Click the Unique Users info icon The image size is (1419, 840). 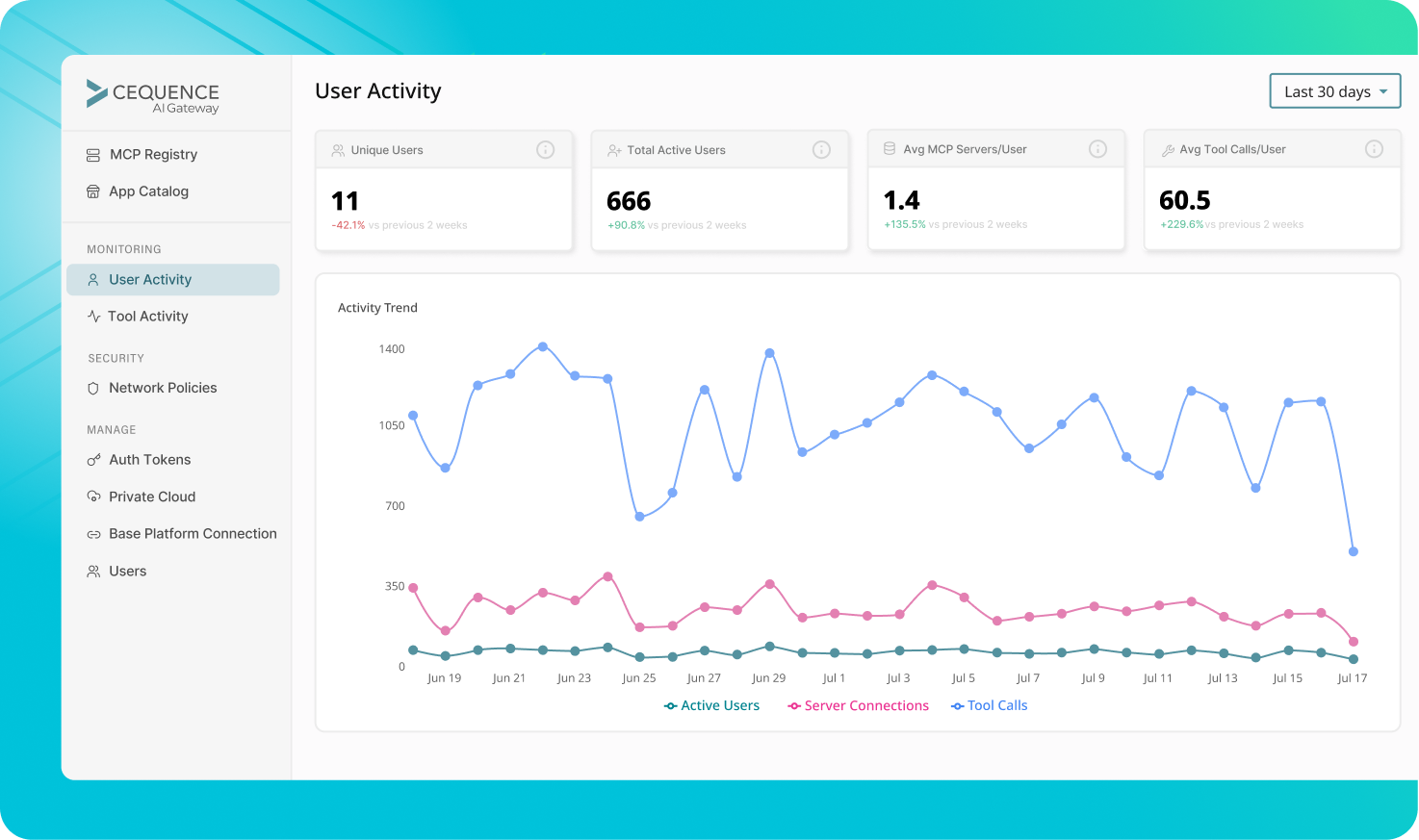[545, 149]
